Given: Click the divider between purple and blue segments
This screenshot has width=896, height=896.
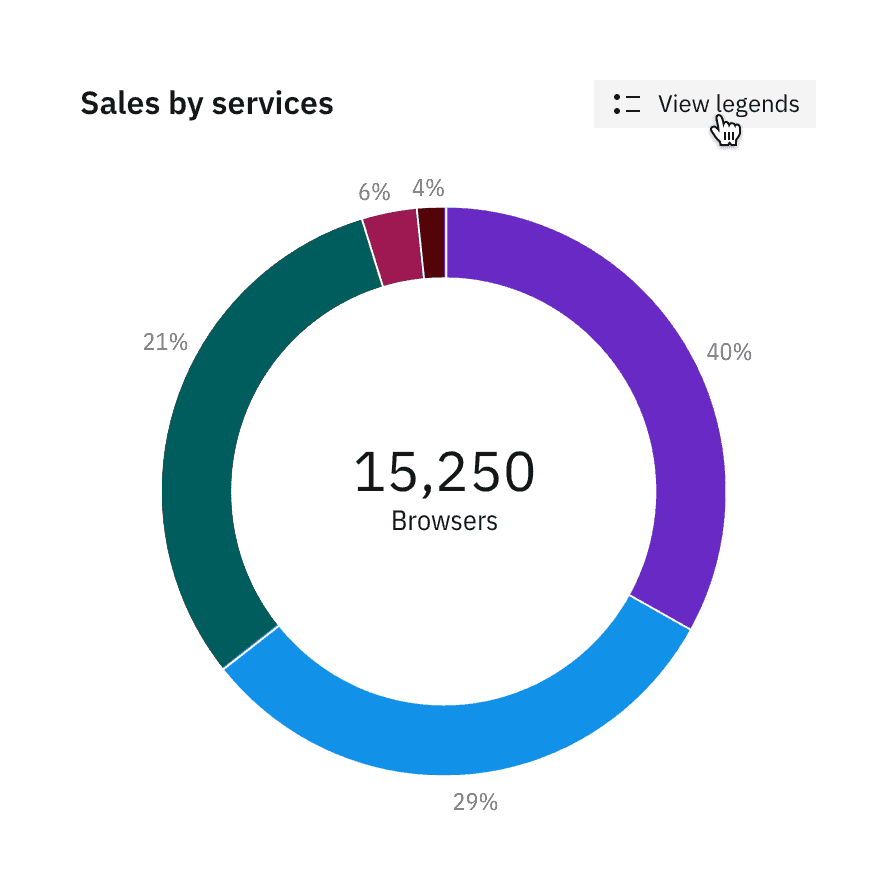Looking at the screenshot, I should coord(660,612).
